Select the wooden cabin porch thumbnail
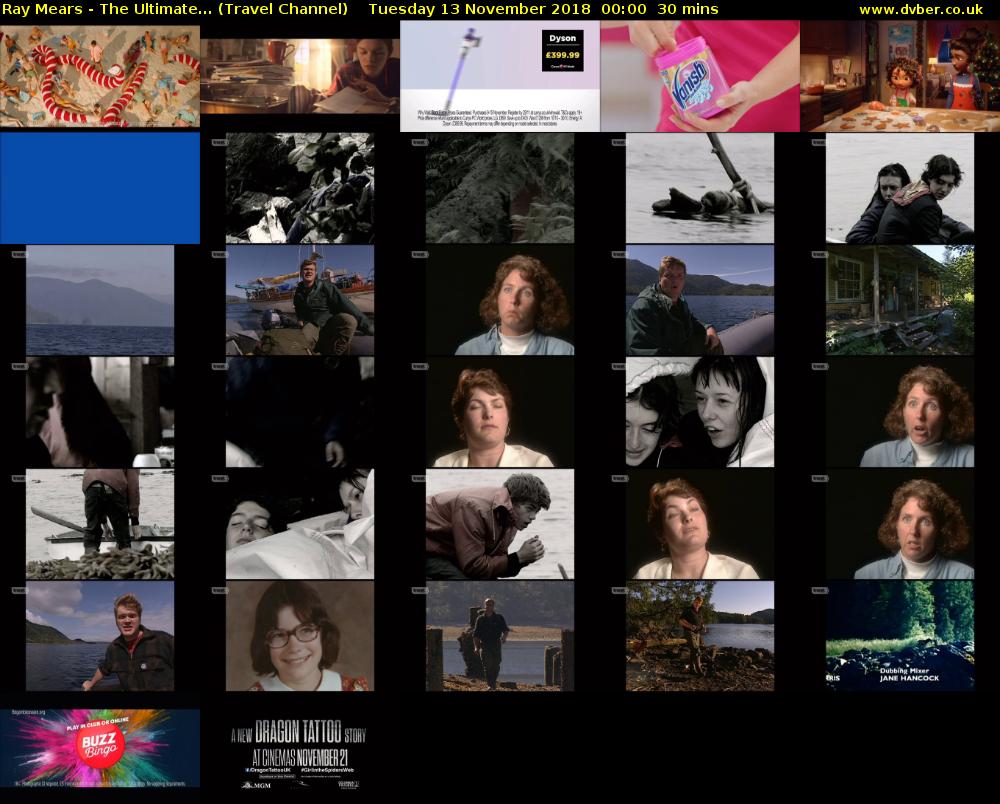Viewport: 1000px width, 804px height. [x=900, y=300]
